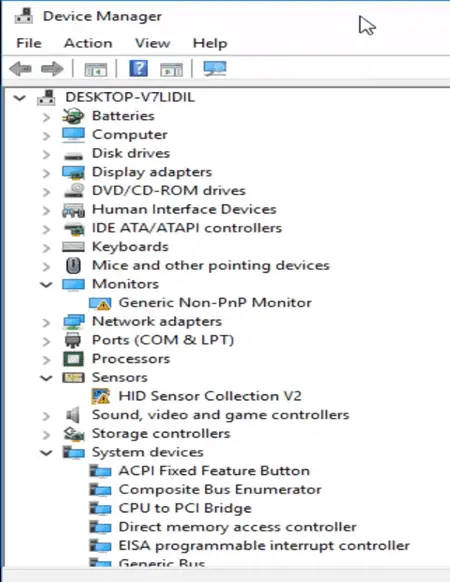450x582 pixels.
Task: Click the Keyboards category icon
Action: (73, 247)
